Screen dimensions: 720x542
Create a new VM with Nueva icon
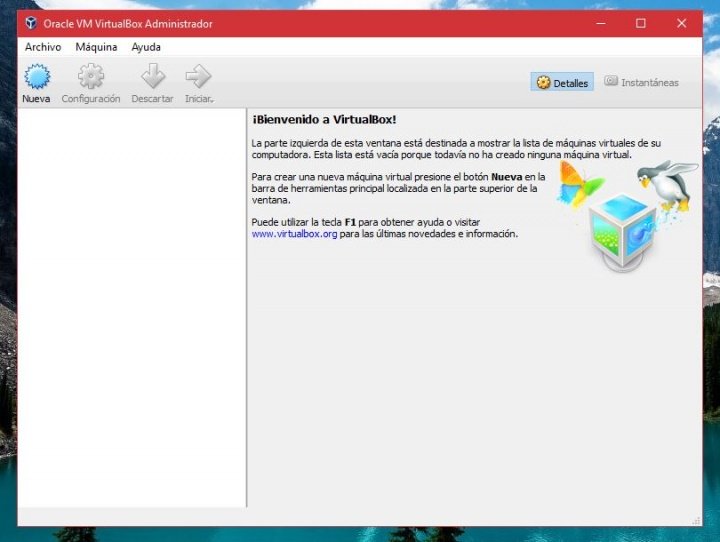click(37, 76)
